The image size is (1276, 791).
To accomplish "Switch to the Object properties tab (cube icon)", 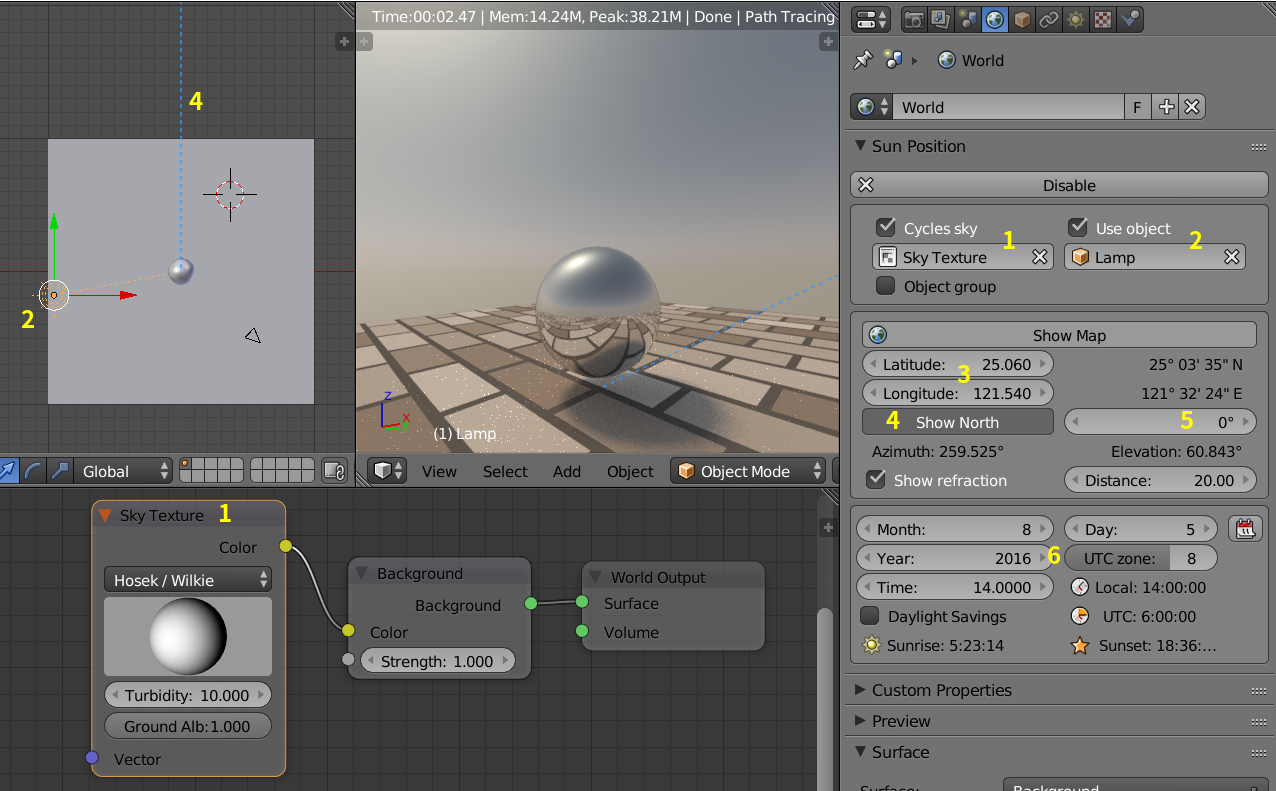I will [x=1022, y=19].
